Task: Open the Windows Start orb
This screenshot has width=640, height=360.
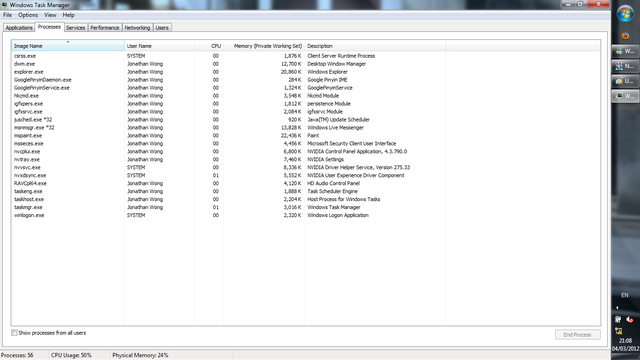Action: pos(625,13)
